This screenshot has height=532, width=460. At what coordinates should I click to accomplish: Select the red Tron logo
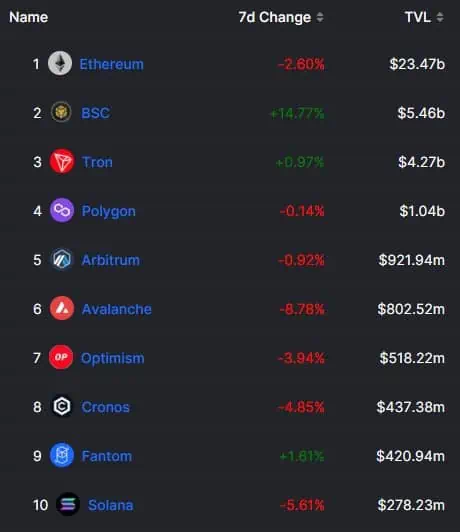pyautogui.click(x=62, y=162)
